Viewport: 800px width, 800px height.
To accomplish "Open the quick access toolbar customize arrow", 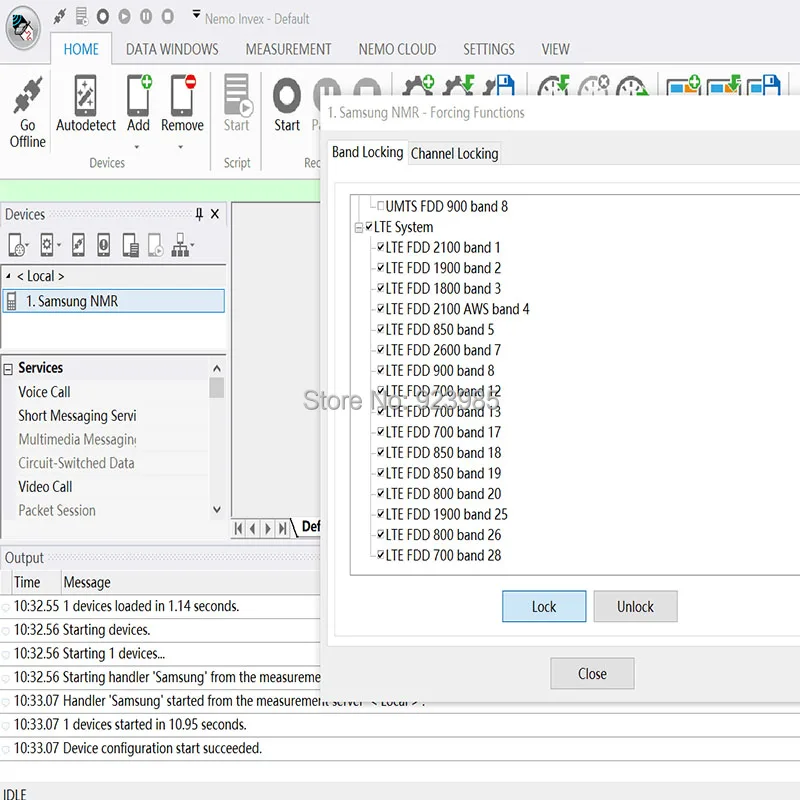I will pos(196,14).
